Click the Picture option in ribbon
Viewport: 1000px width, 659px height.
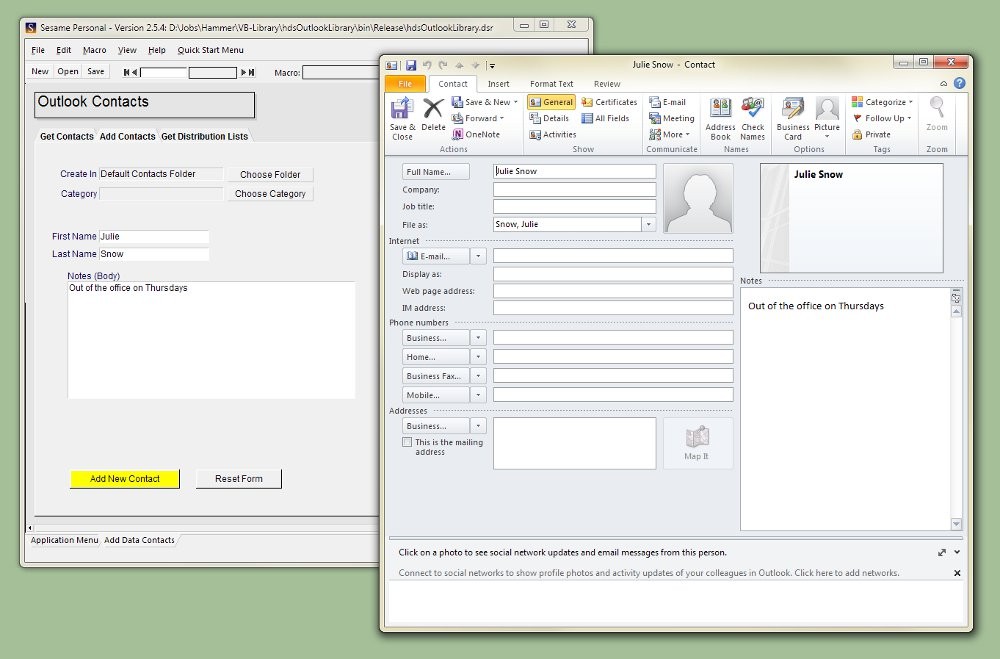point(827,119)
